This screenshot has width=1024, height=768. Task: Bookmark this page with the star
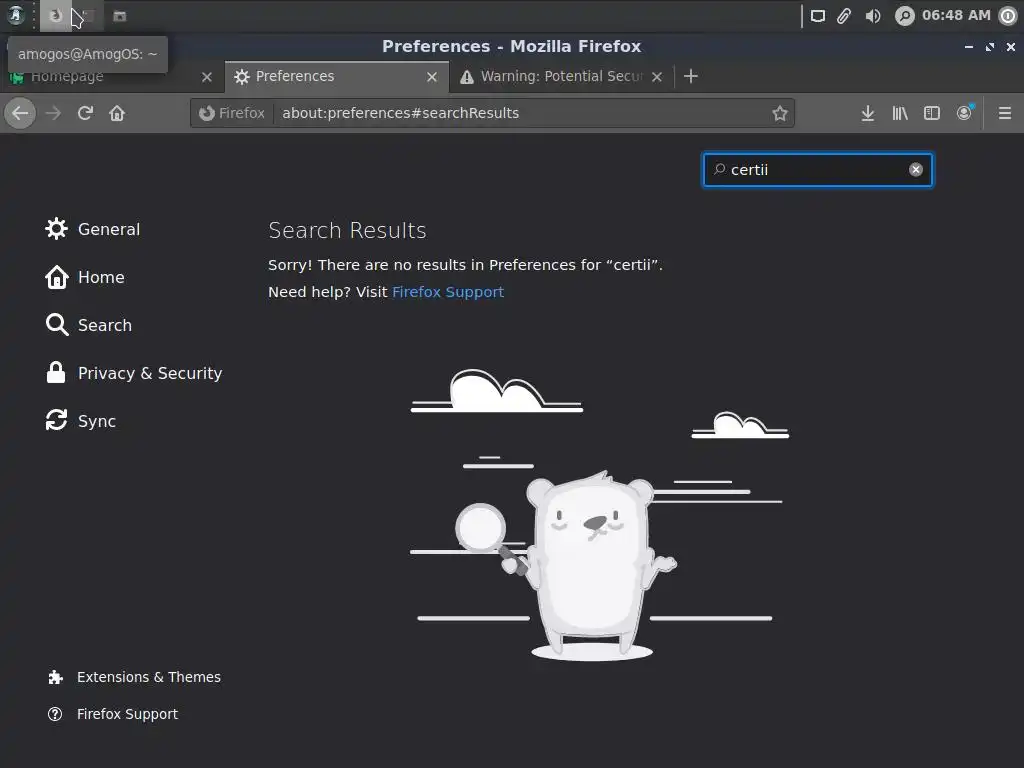(x=779, y=113)
